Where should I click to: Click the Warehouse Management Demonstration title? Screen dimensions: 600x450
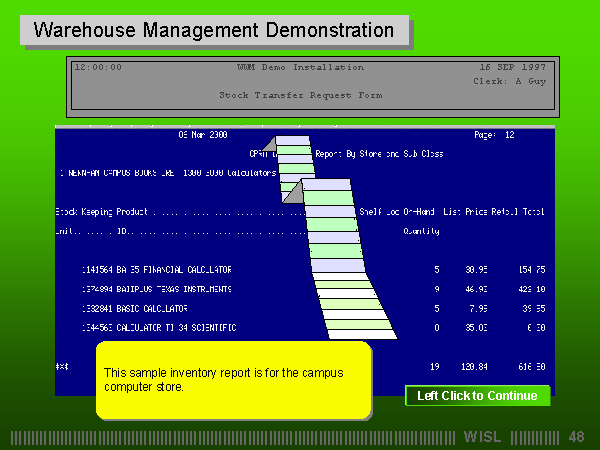click(x=214, y=31)
